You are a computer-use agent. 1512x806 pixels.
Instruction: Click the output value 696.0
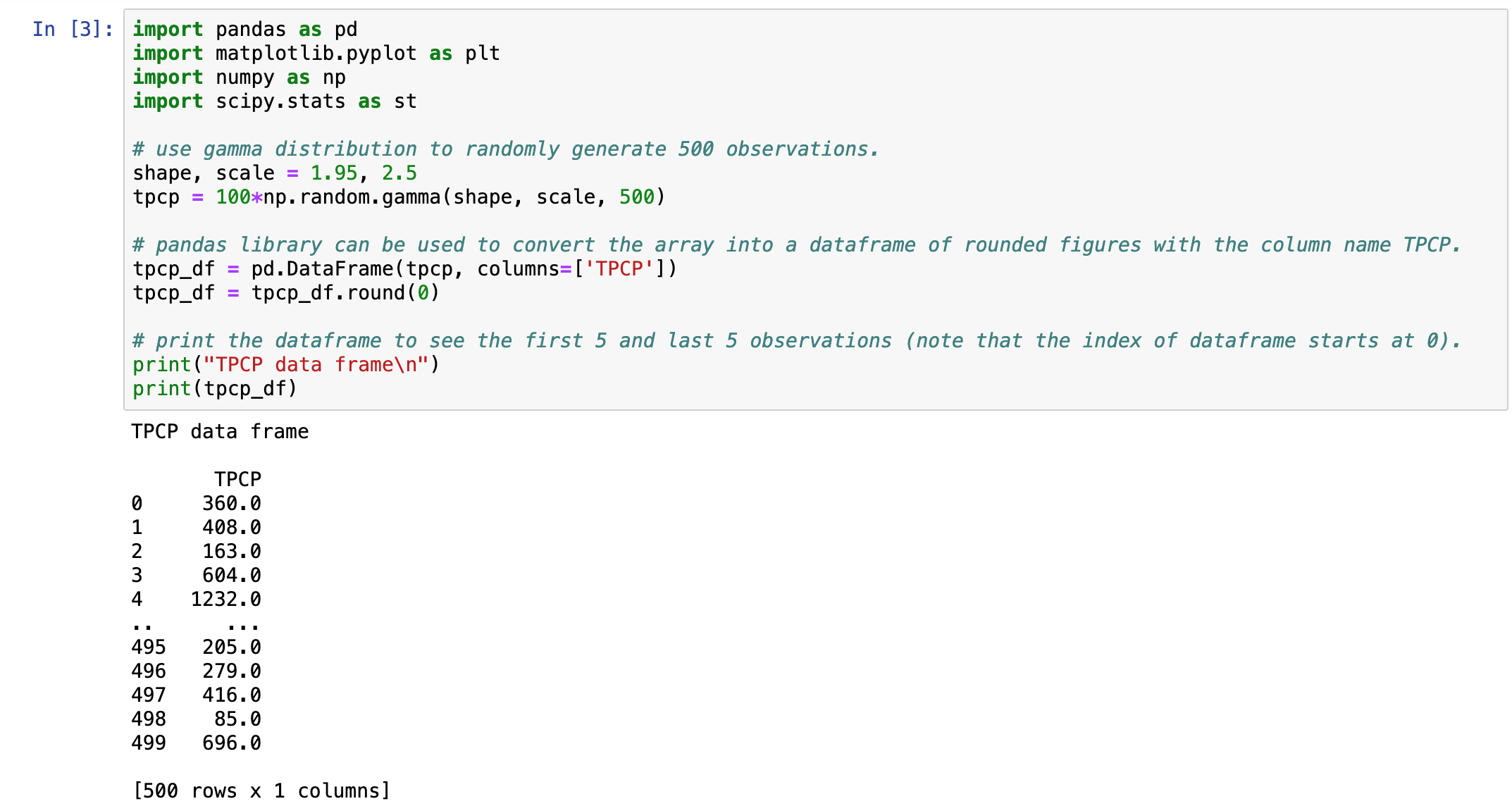tap(232, 743)
